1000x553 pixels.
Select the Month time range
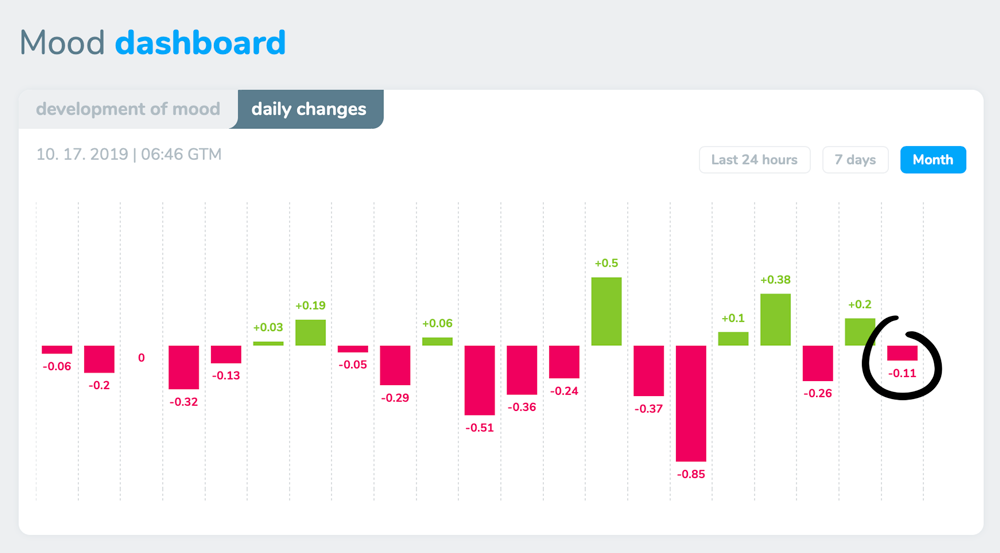[933, 160]
